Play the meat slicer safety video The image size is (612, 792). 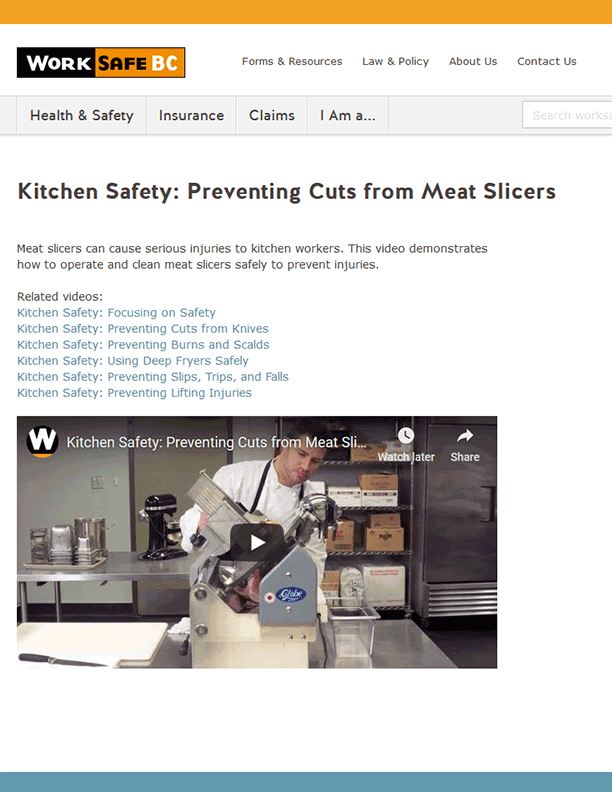(x=257, y=542)
